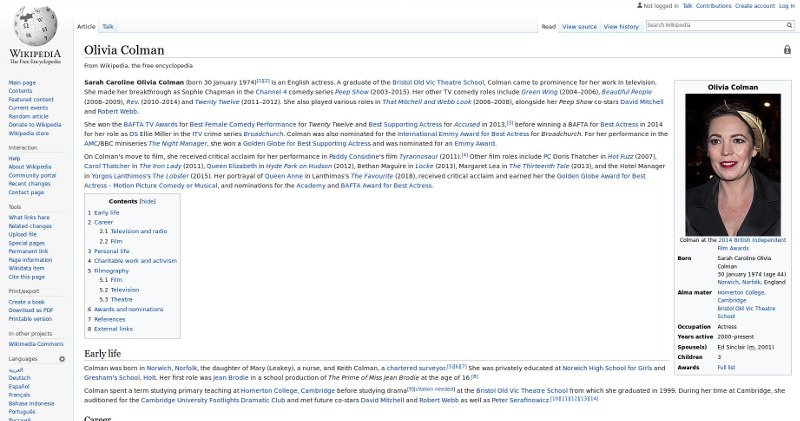Switch to the Talk tab
Viewport: 800px width, 421px height.
coord(108,27)
